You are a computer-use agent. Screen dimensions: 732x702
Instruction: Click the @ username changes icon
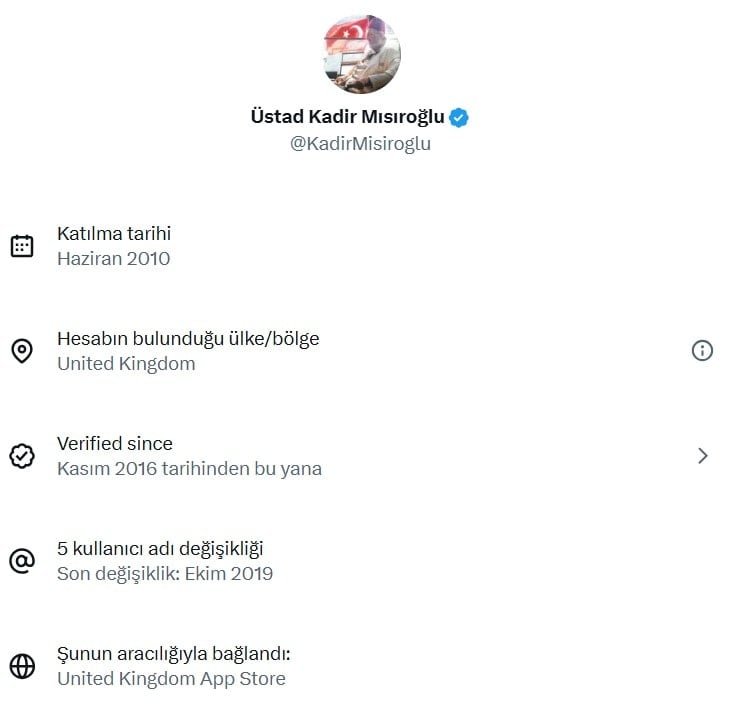[x=22, y=561]
